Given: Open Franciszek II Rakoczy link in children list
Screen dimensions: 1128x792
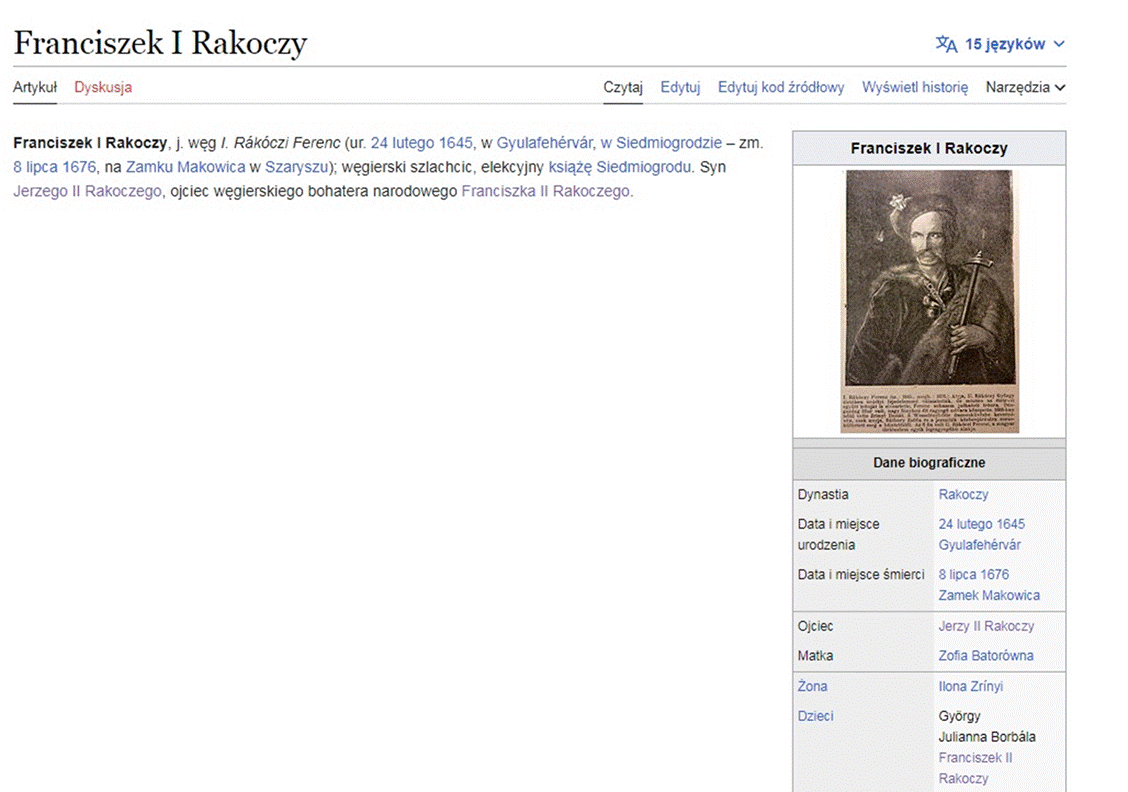Looking at the screenshot, I should (x=975, y=768).
